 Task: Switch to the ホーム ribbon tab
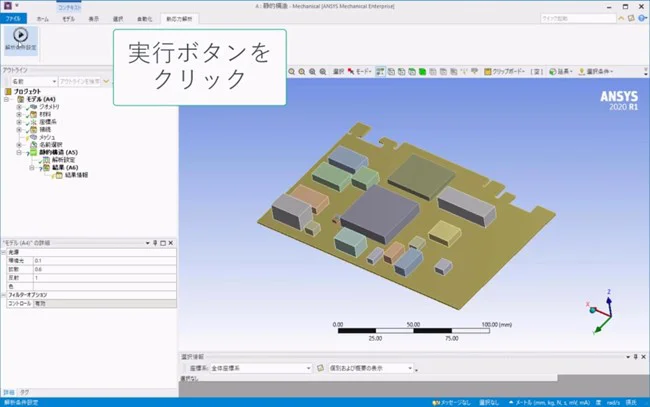click(43, 19)
